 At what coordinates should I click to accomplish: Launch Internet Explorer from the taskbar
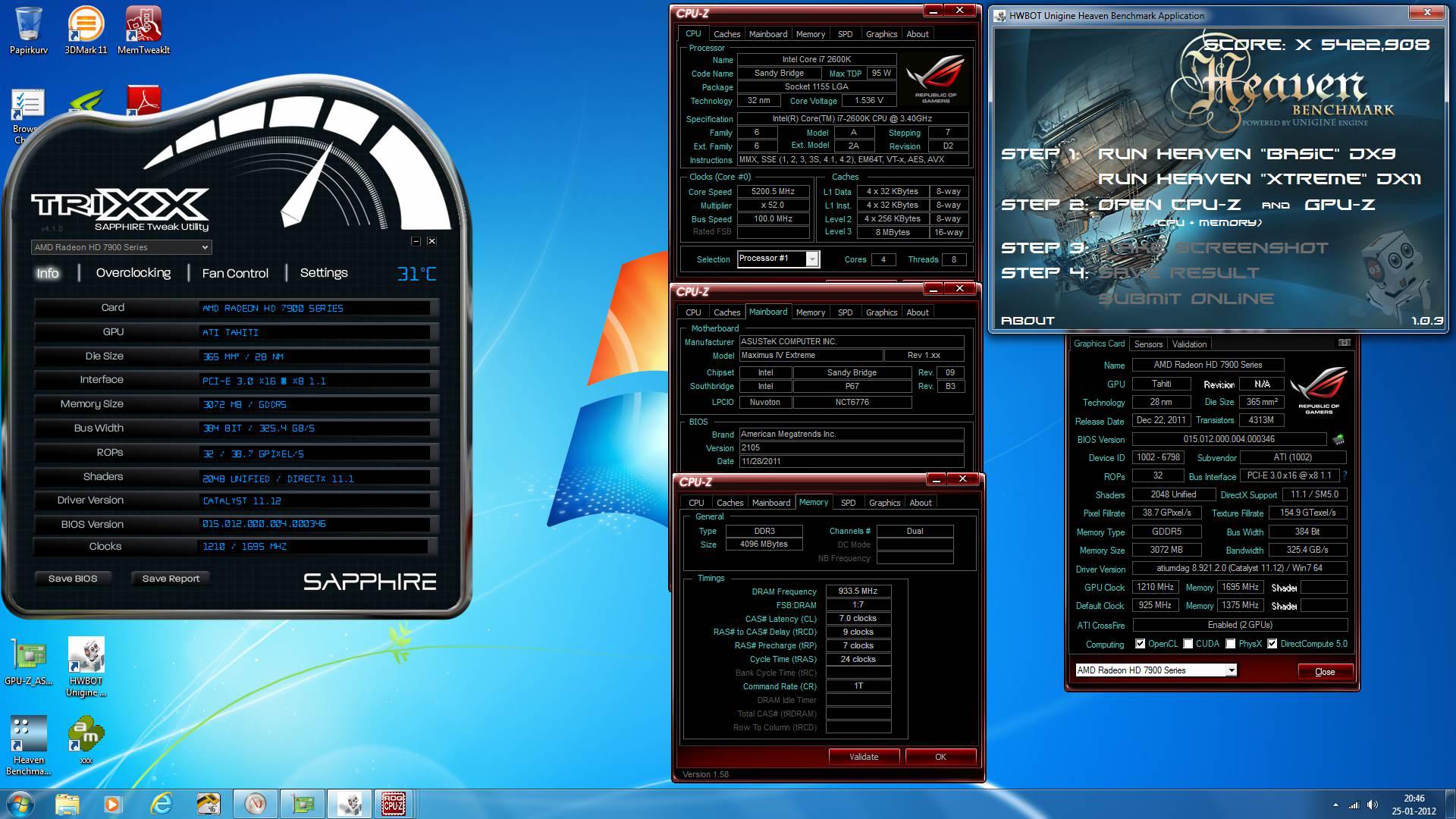tap(161, 803)
